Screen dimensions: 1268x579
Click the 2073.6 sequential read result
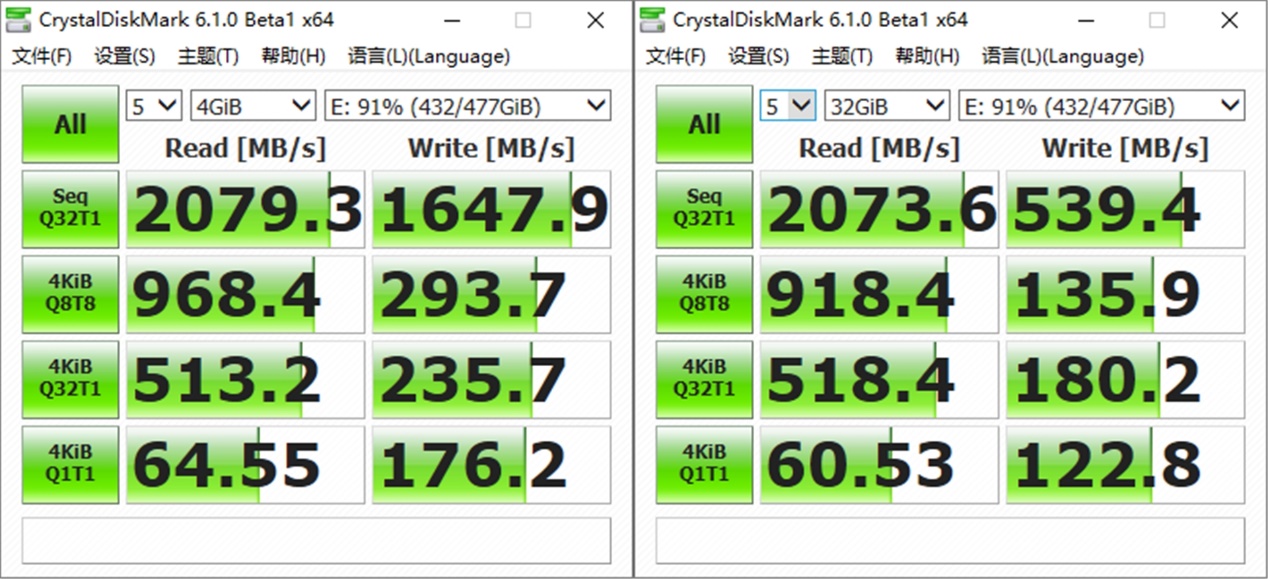click(x=879, y=209)
